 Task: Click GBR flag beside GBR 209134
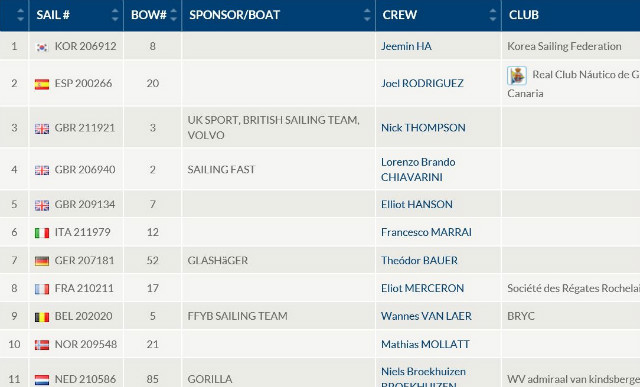pyautogui.click(x=42, y=205)
